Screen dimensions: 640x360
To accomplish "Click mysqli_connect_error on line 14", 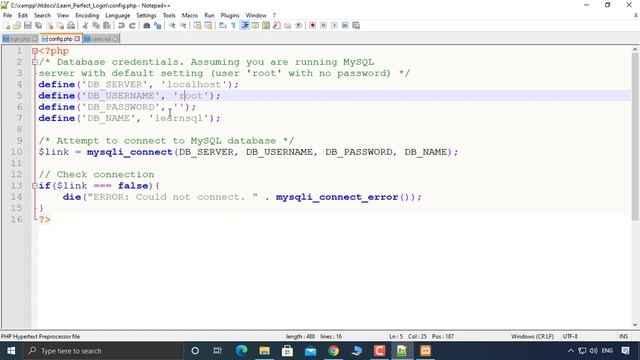I will 337,197.
